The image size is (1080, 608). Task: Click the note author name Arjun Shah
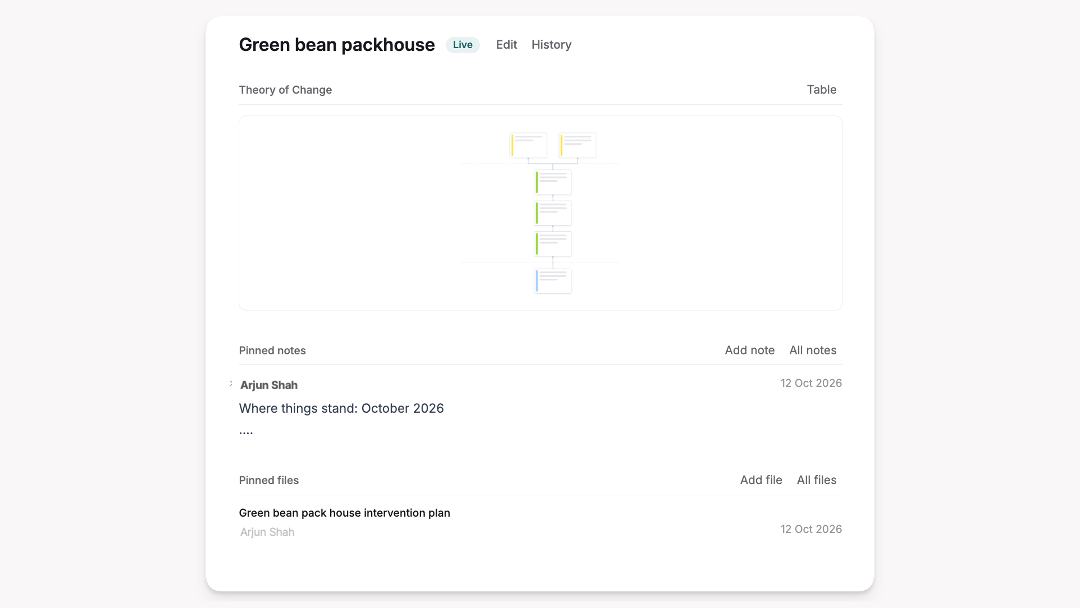pyautogui.click(x=269, y=385)
